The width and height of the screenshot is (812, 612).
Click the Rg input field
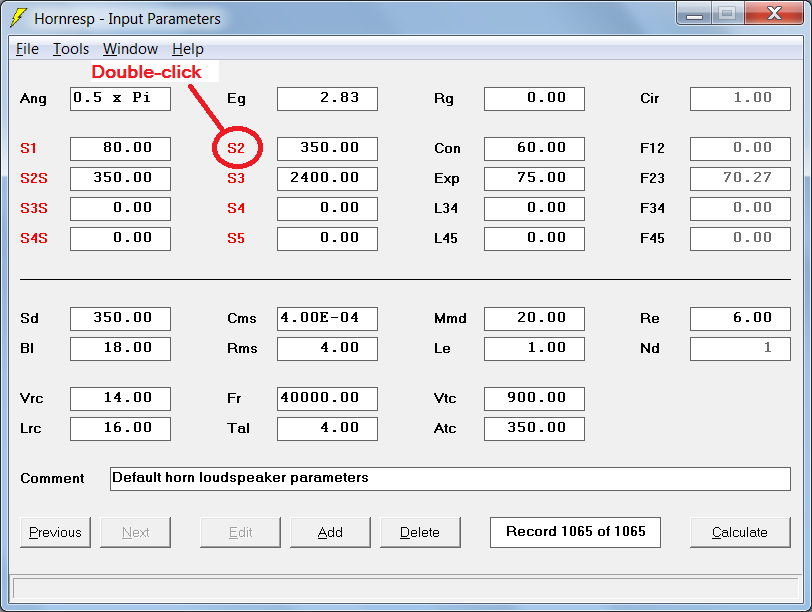[x=534, y=98]
